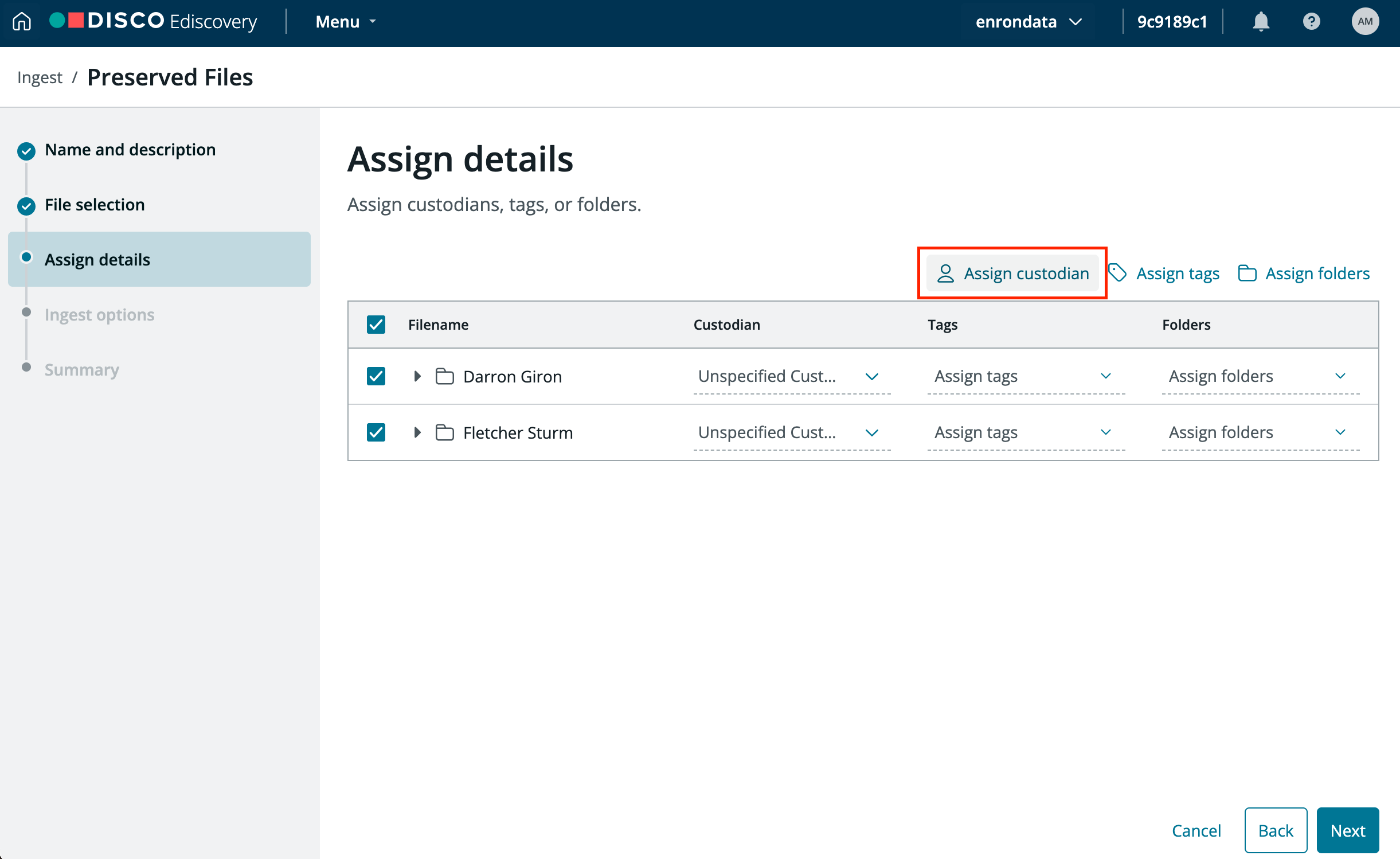The image size is (1400, 859).
Task: Click the DISCO Ediscovery logo
Action: 153,21
